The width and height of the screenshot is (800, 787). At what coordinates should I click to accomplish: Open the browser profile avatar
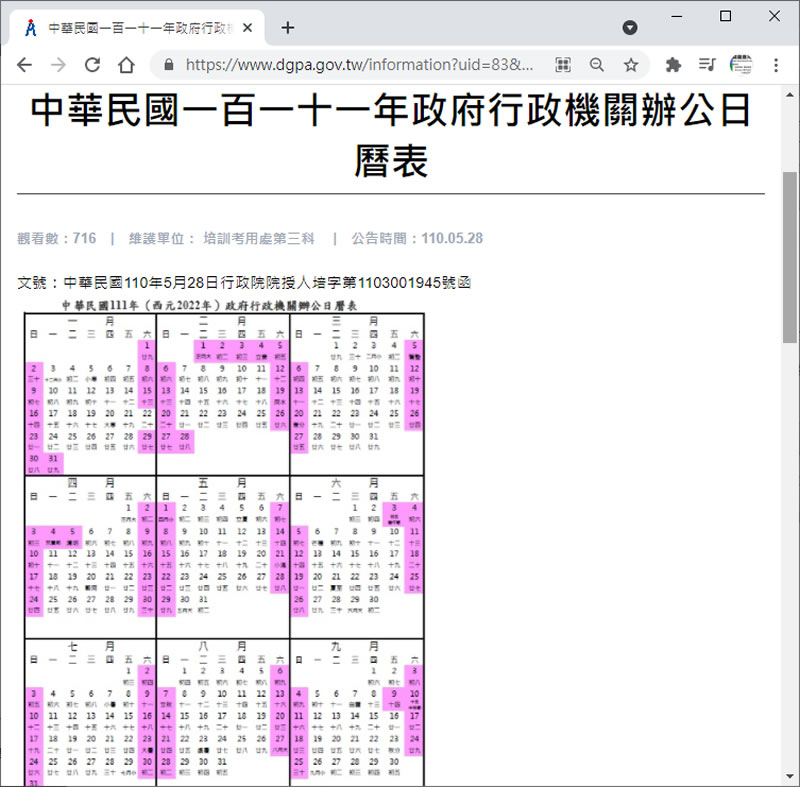coord(741,65)
